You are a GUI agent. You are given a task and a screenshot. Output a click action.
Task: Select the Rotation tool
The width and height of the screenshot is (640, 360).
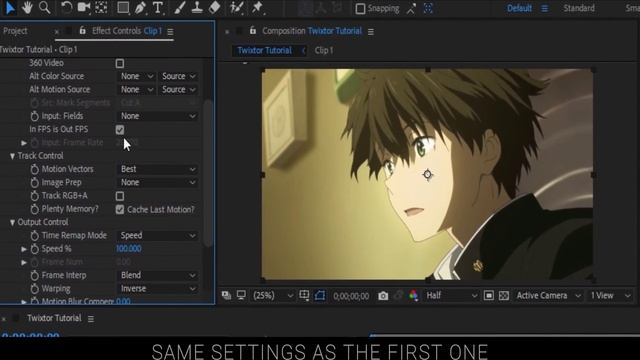coord(66,7)
